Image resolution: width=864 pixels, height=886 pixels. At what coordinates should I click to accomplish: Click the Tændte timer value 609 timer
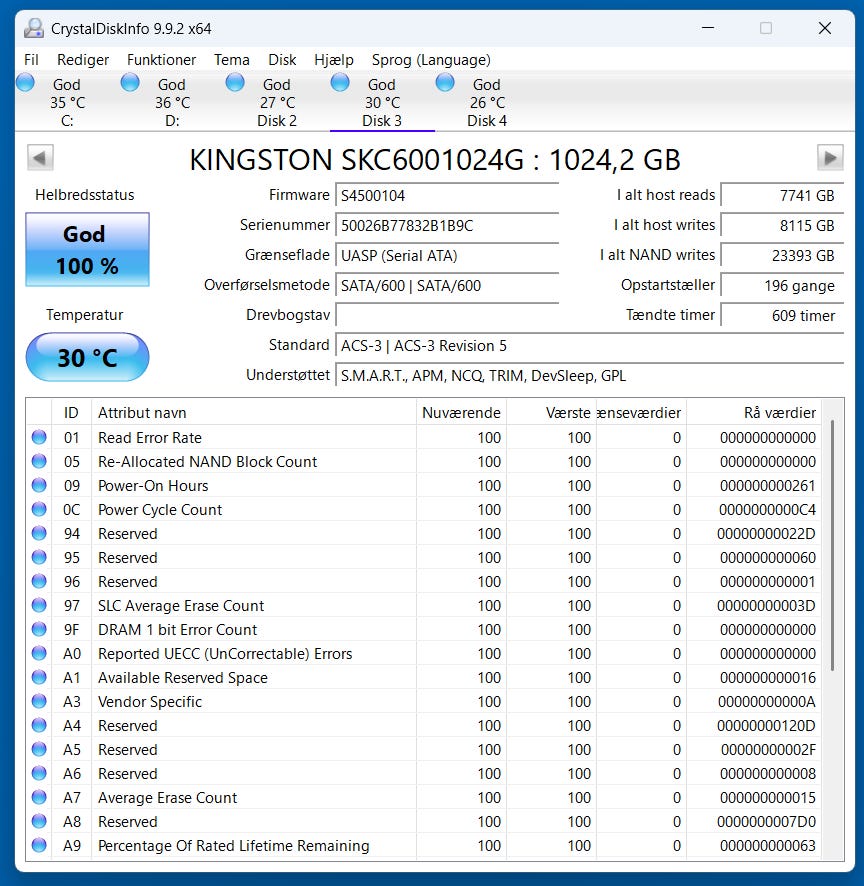[x=783, y=315]
